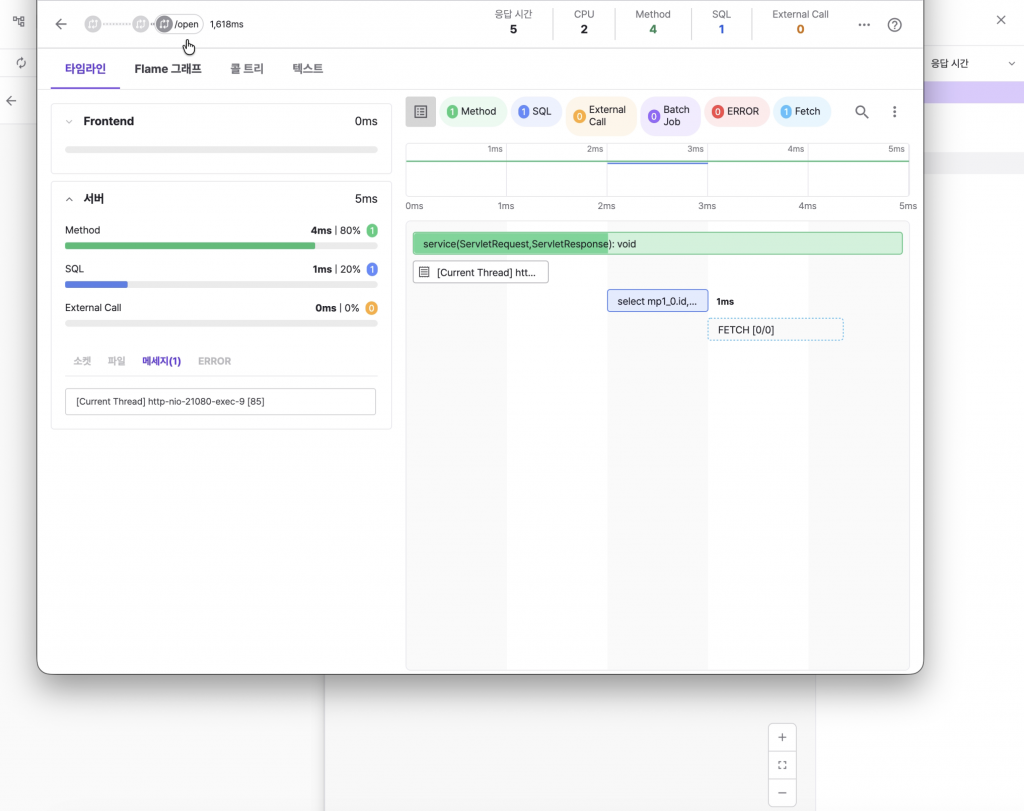The image size is (1024, 811).
Task: Switch to the Flame 그래프 tab
Action: coord(168,69)
